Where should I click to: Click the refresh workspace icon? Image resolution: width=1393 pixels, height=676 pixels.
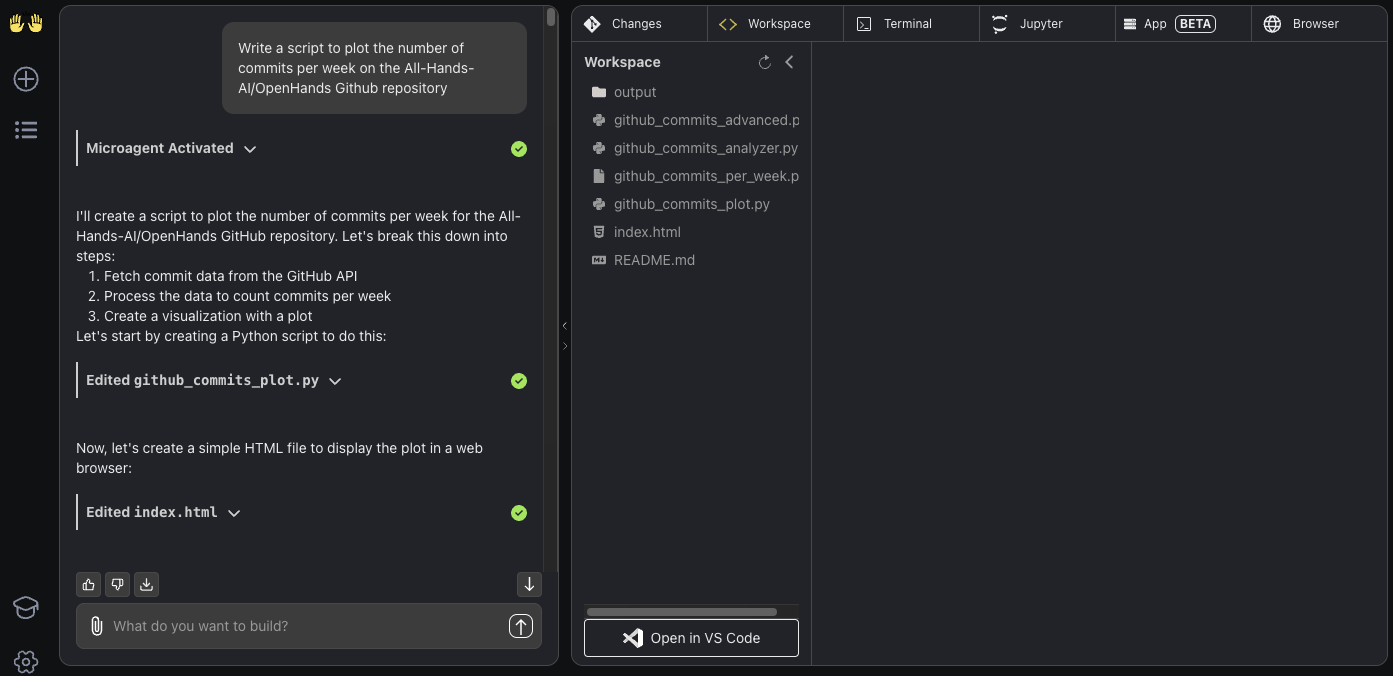click(x=765, y=62)
